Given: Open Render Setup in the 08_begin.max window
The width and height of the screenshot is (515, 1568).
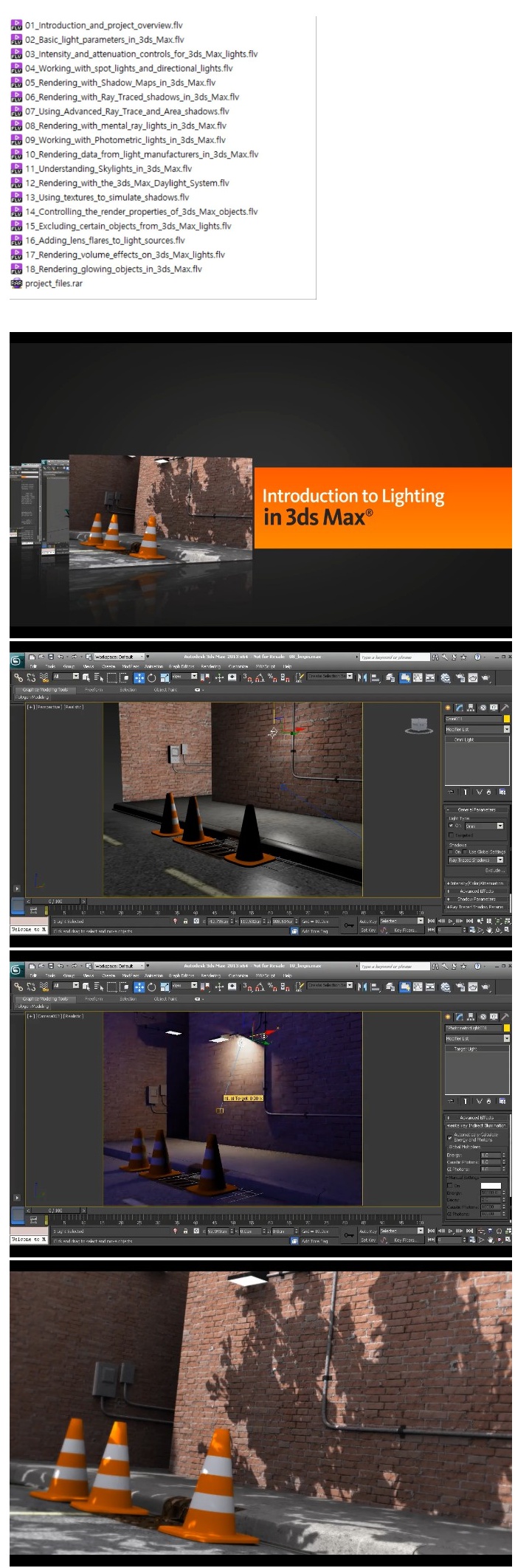Looking at the screenshot, I should tap(461, 677).
